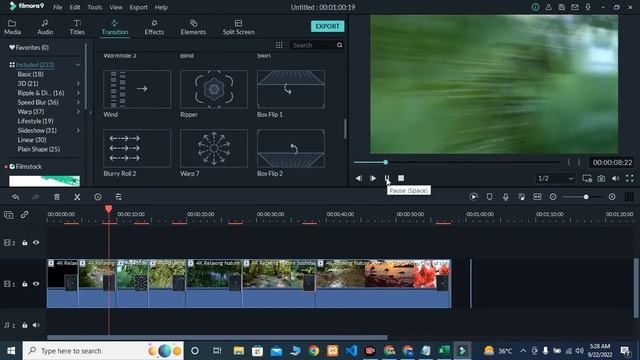This screenshot has width=640, height=360.
Task: Expand the Slideshow (31) category
Action: [x=78, y=131]
